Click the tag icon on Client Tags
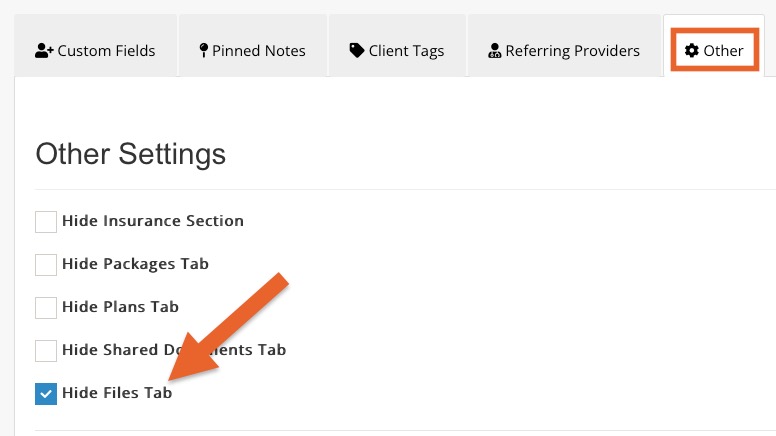The width and height of the screenshot is (776, 436). 356,50
